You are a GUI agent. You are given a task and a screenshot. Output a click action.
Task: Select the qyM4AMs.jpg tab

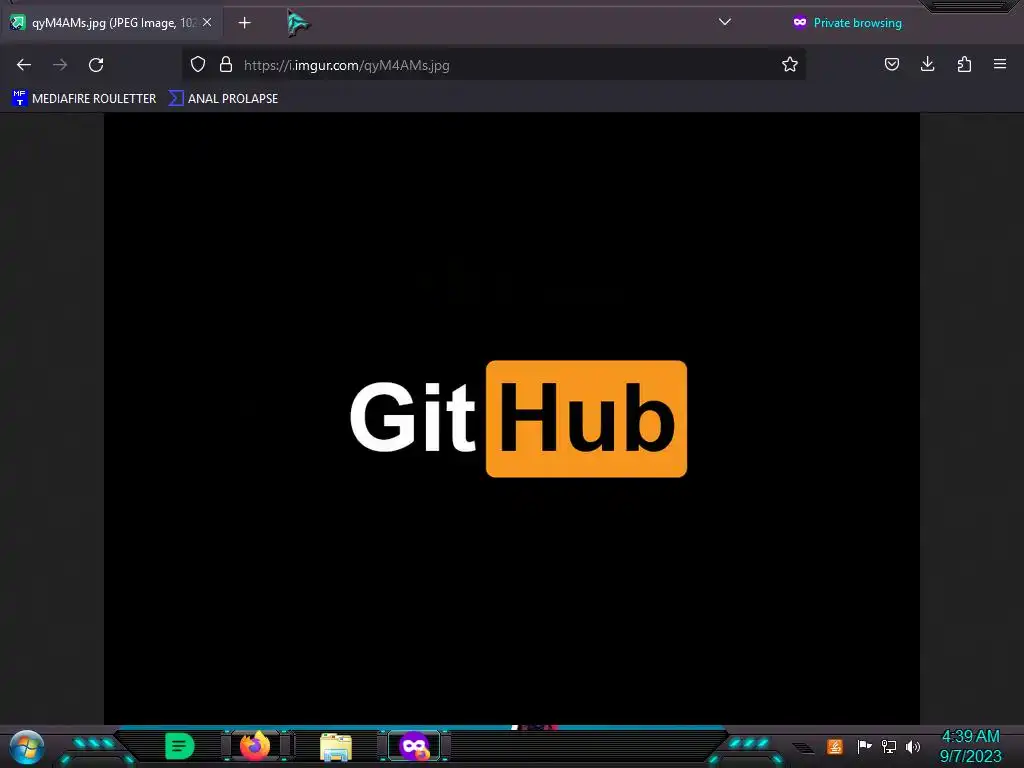tap(112, 23)
